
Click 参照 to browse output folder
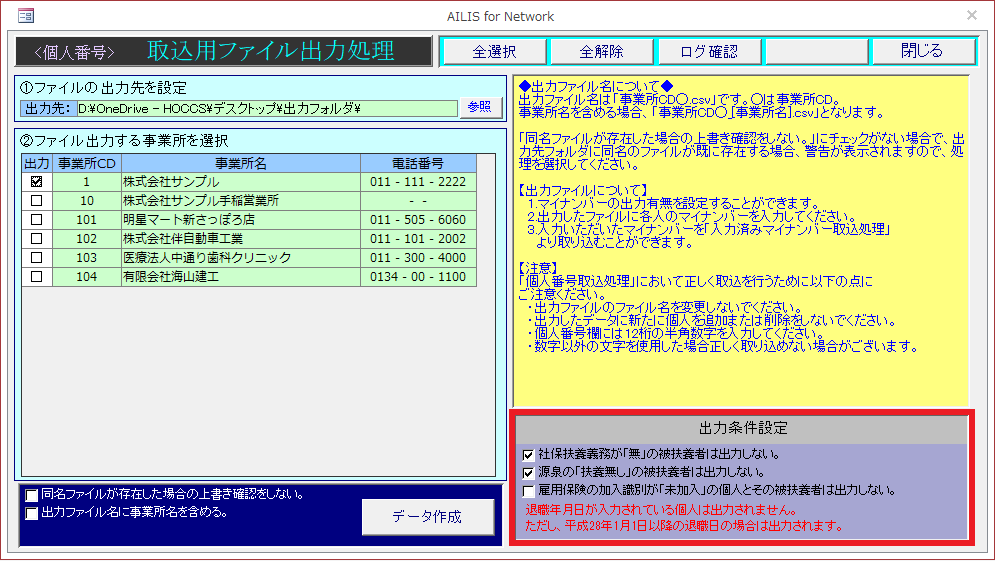[x=479, y=108]
